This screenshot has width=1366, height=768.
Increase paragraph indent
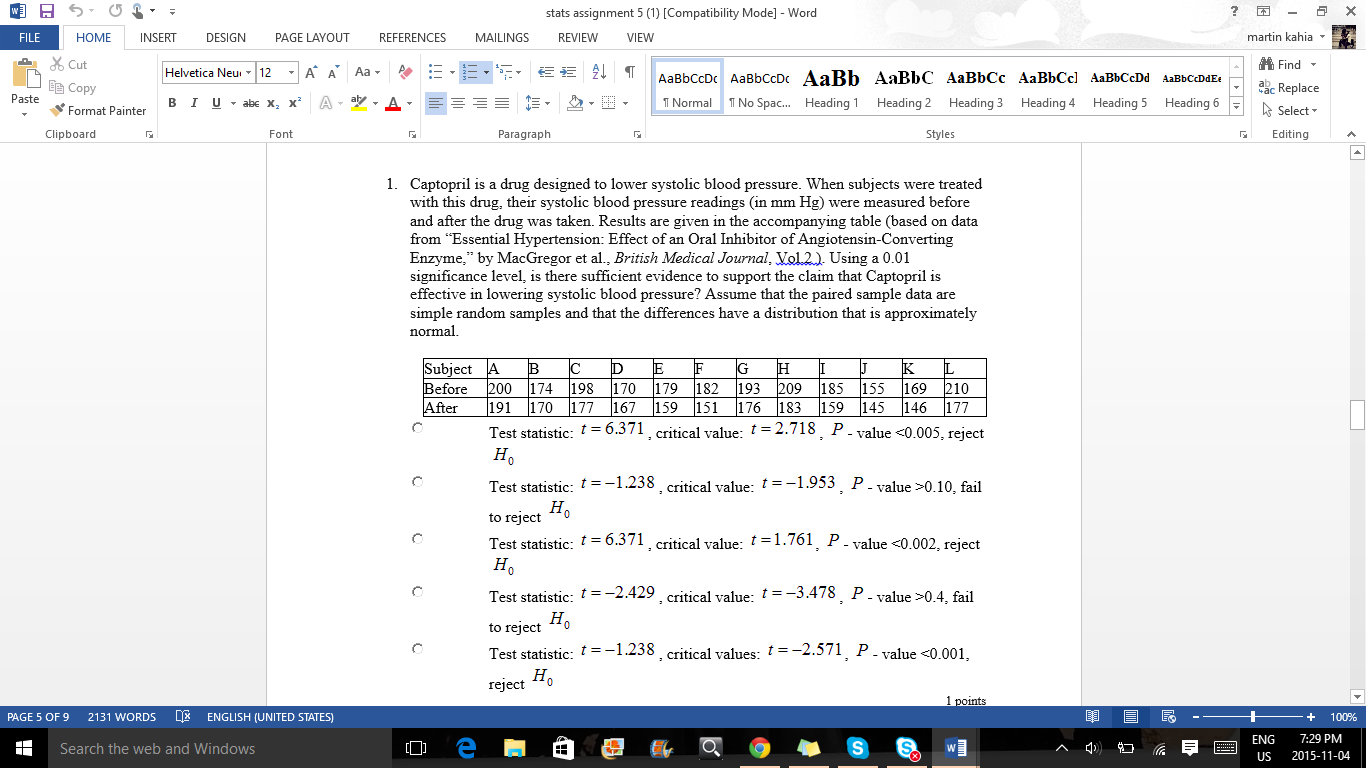[568, 72]
